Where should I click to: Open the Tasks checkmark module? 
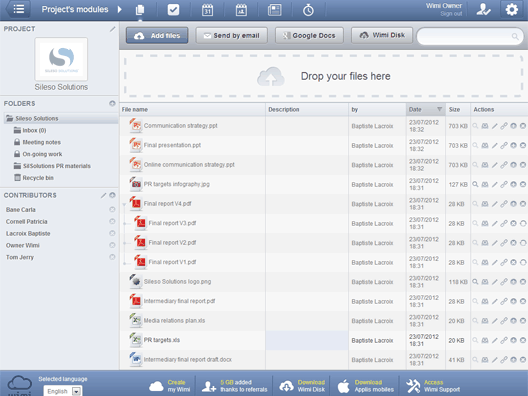(x=173, y=9)
